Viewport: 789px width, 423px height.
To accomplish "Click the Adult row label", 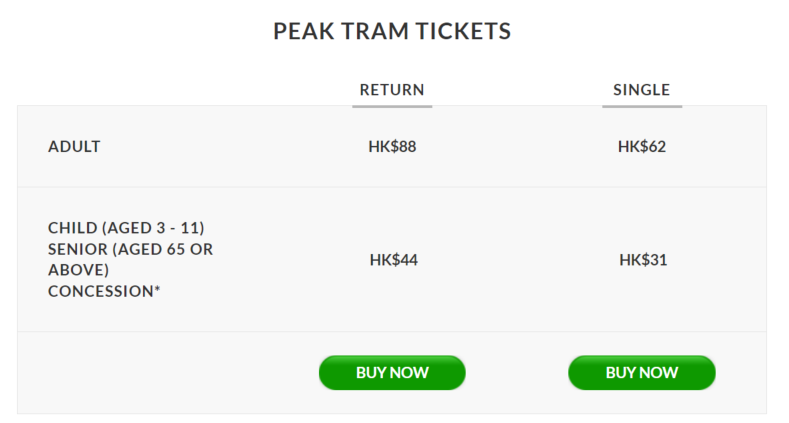I will (74, 146).
